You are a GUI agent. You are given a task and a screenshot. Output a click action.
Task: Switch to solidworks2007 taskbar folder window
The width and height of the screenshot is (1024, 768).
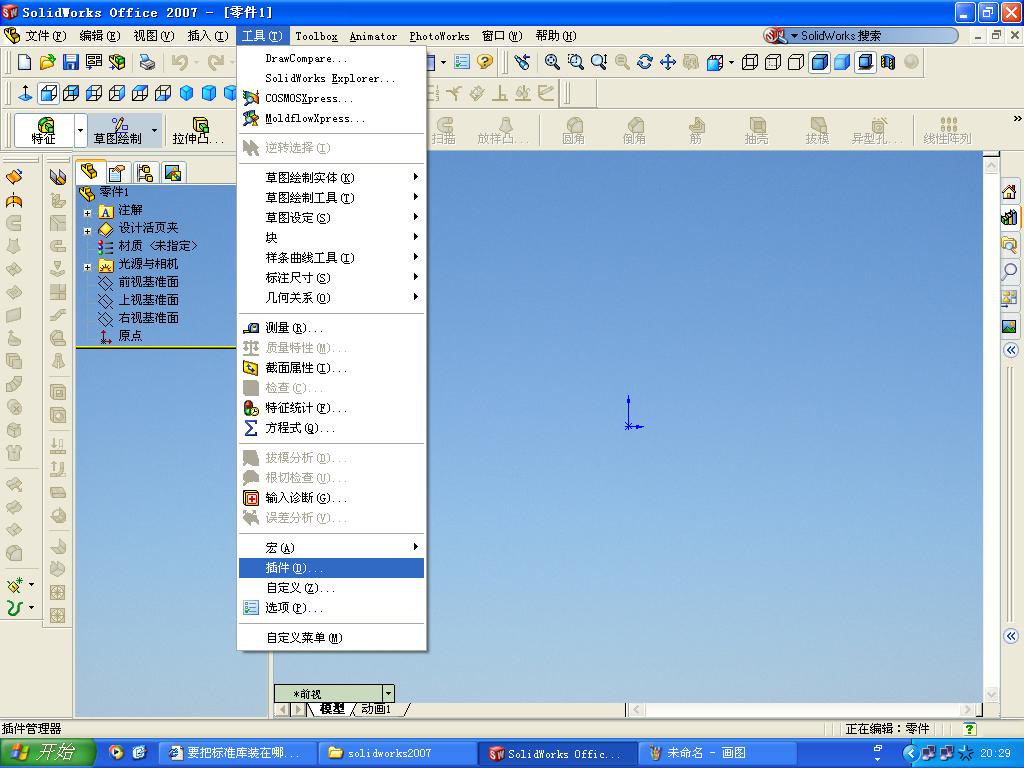(x=396, y=753)
